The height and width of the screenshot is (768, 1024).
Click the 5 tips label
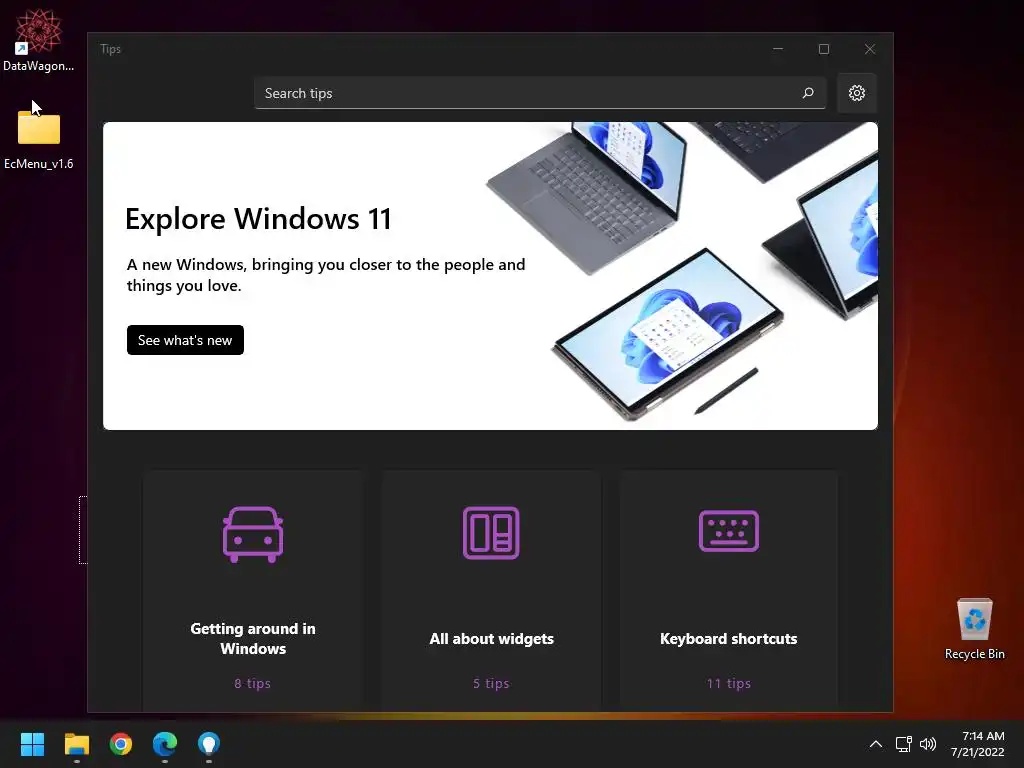point(491,683)
